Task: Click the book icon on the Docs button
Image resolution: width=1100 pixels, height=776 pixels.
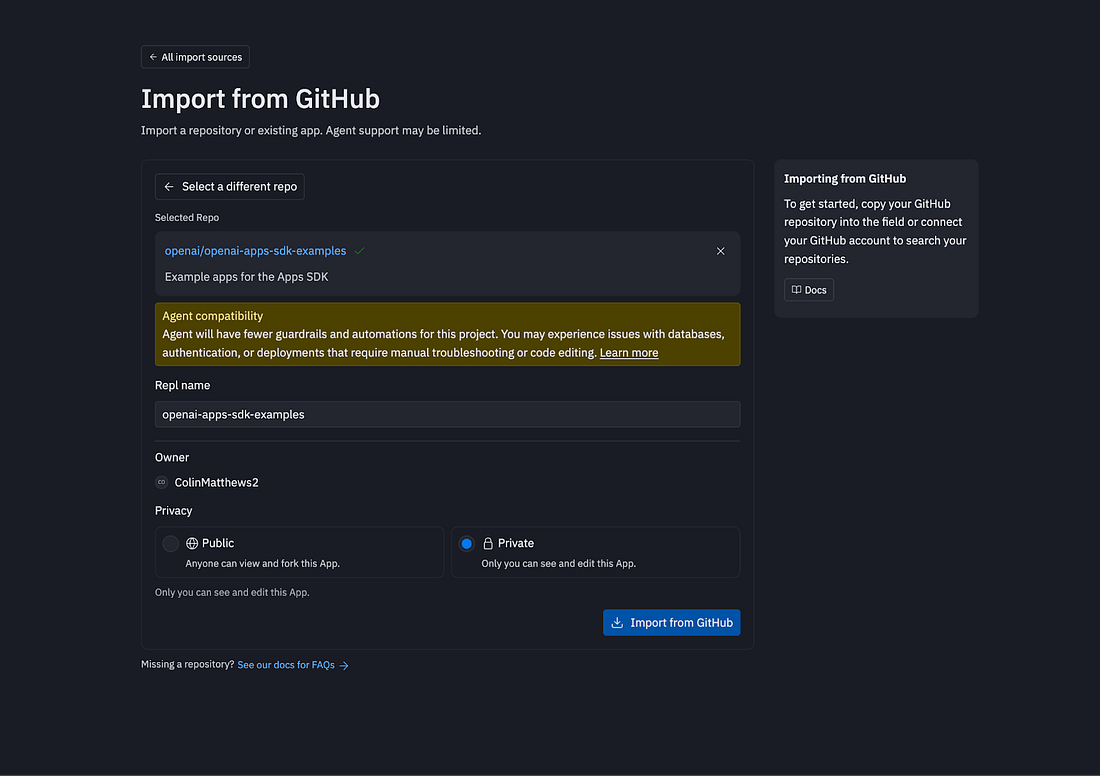Action: pos(796,290)
